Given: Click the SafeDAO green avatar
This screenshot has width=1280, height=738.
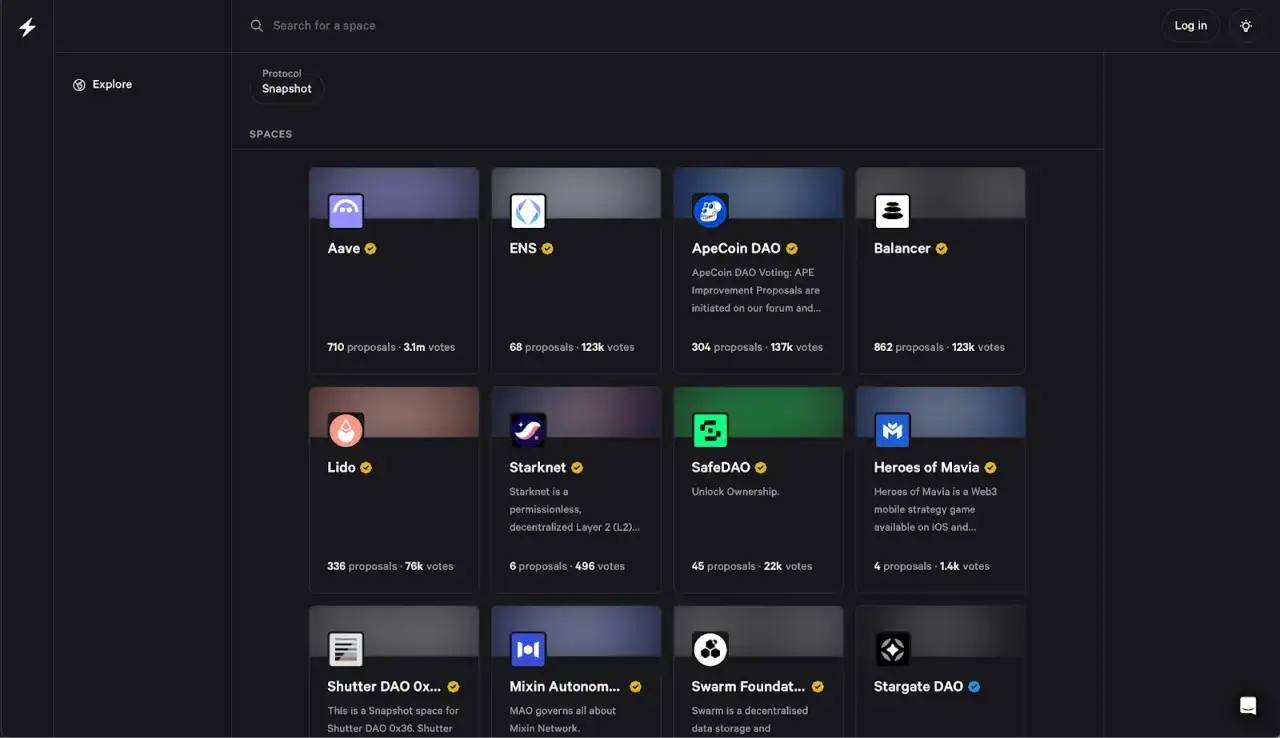Looking at the screenshot, I should pos(710,430).
